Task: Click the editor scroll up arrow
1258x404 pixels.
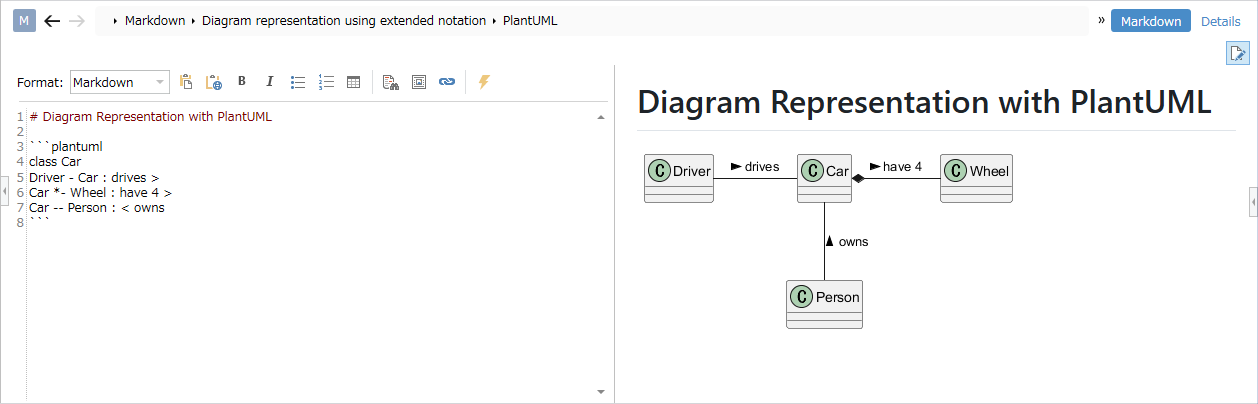Action: pos(601,117)
